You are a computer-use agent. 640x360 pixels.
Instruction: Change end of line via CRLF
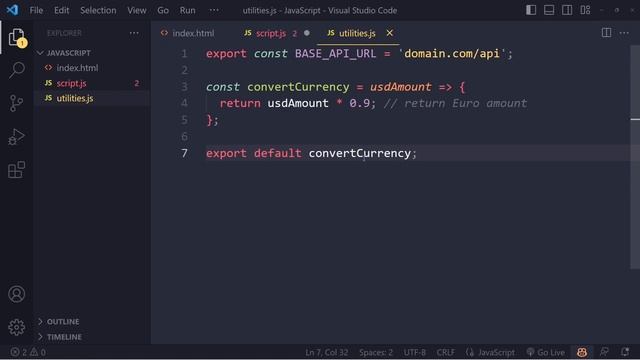pos(445,352)
